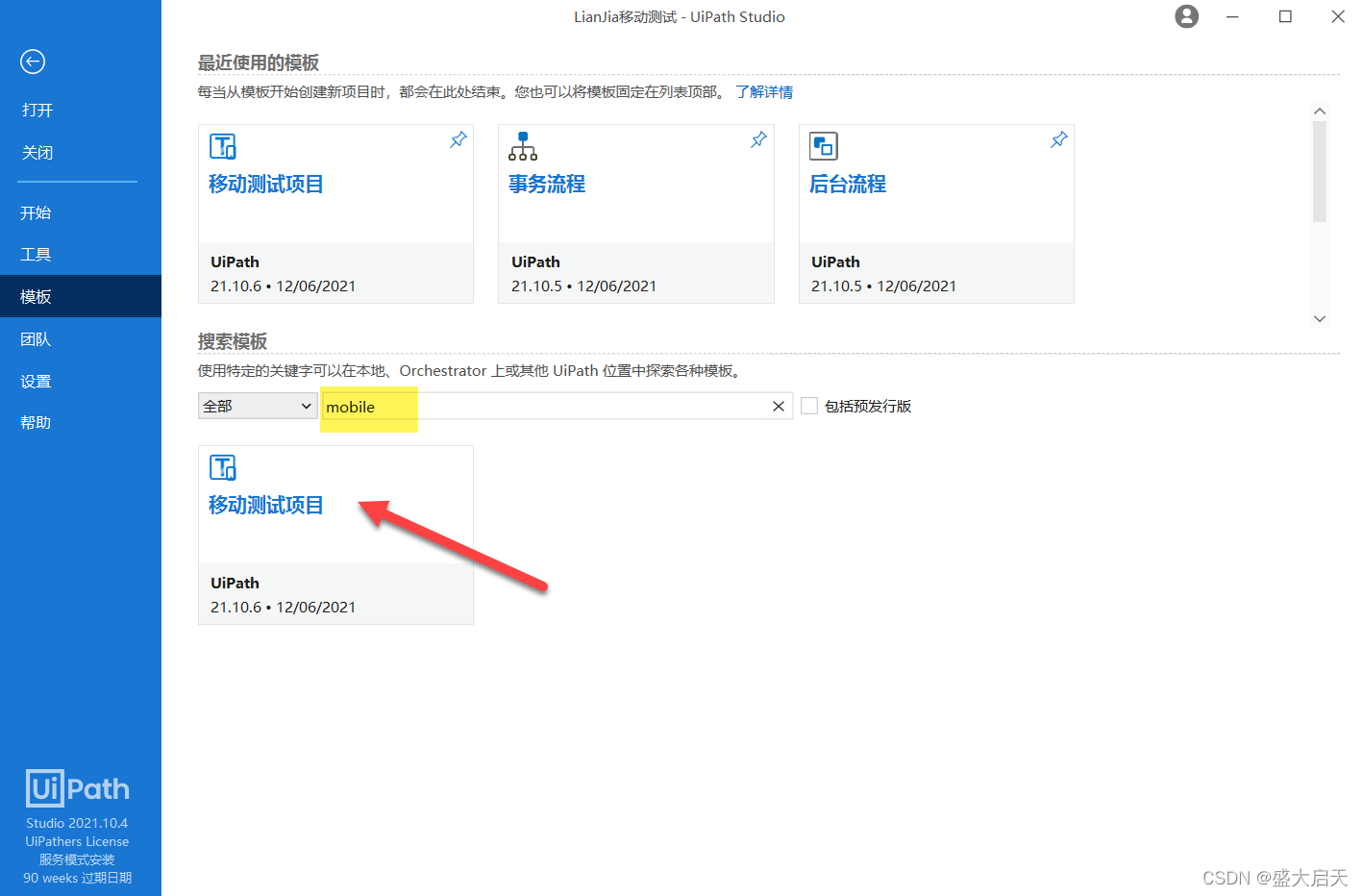Open the 后台流程 template title
This screenshot has width=1363, height=896.
click(x=848, y=184)
